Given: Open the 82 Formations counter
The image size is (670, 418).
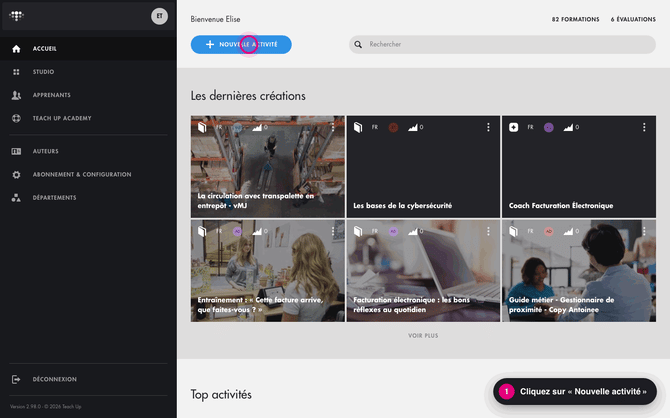Looking at the screenshot, I should (x=575, y=19).
